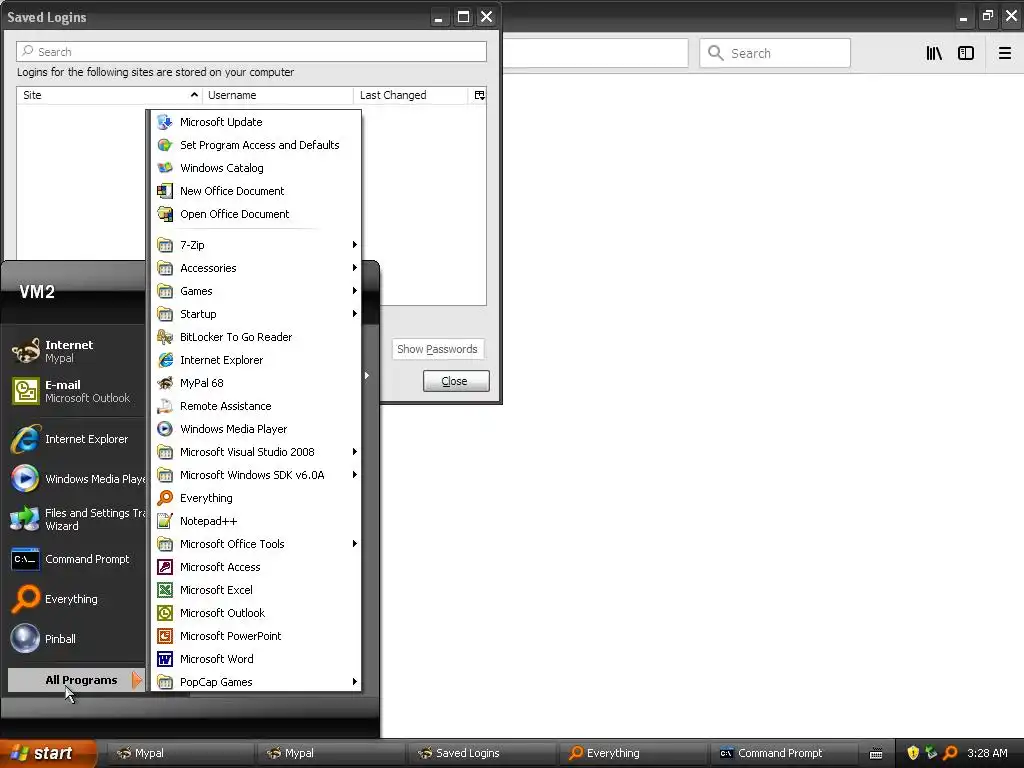This screenshot has height=768, width=1024.
Task: Switch to Saved Logins taskbar button
Action: [482, 753]
